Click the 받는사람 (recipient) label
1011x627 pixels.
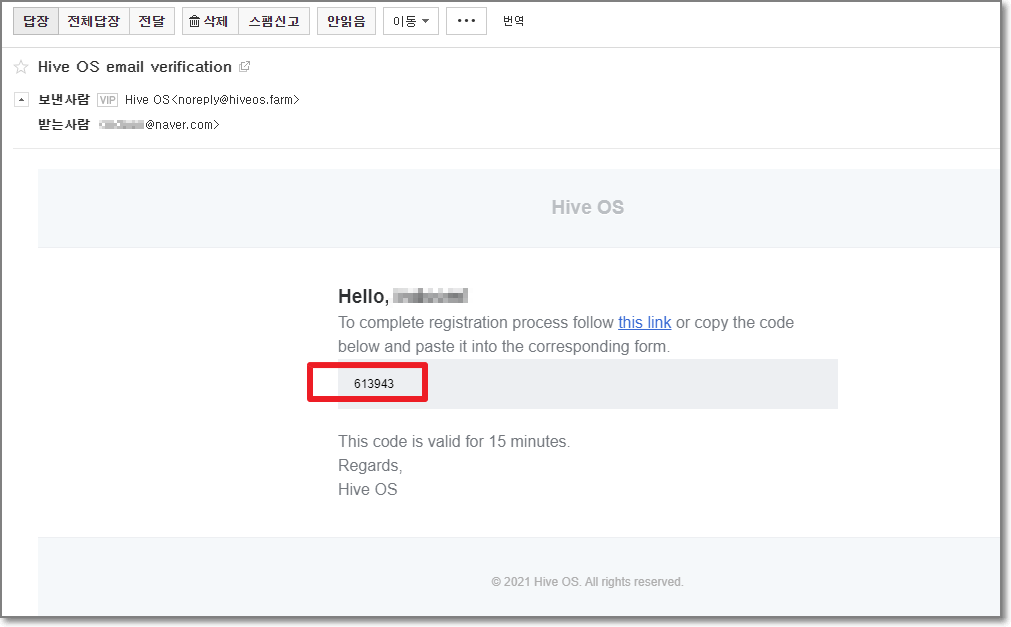coord(64,124)
